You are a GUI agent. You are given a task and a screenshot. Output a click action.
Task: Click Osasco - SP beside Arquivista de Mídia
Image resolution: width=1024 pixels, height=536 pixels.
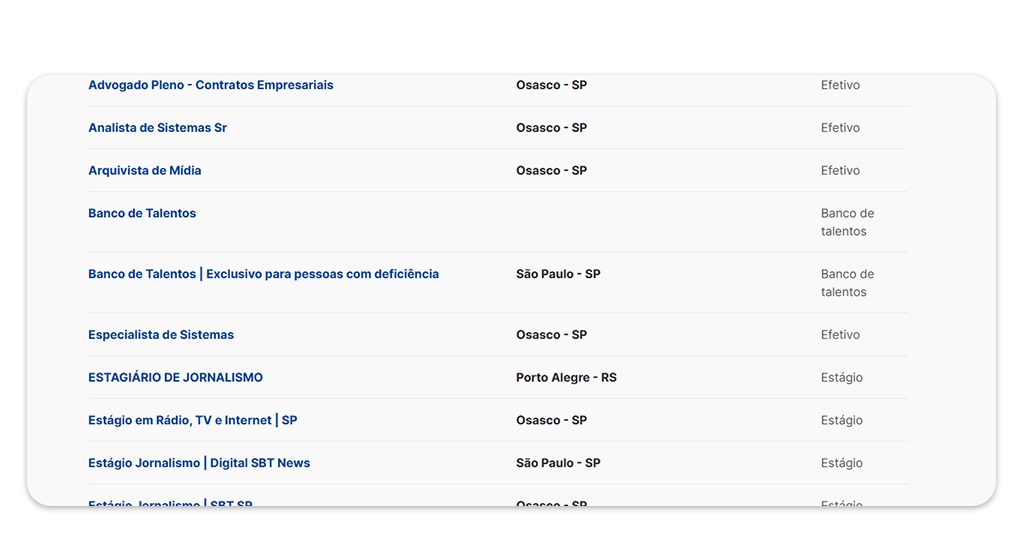pos(551,171)
